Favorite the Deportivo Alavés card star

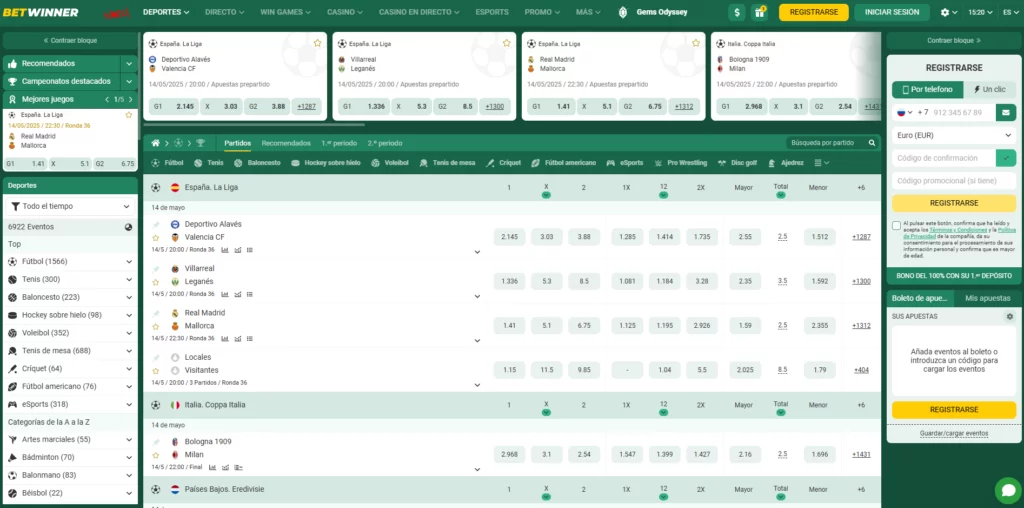coord(317,43)
